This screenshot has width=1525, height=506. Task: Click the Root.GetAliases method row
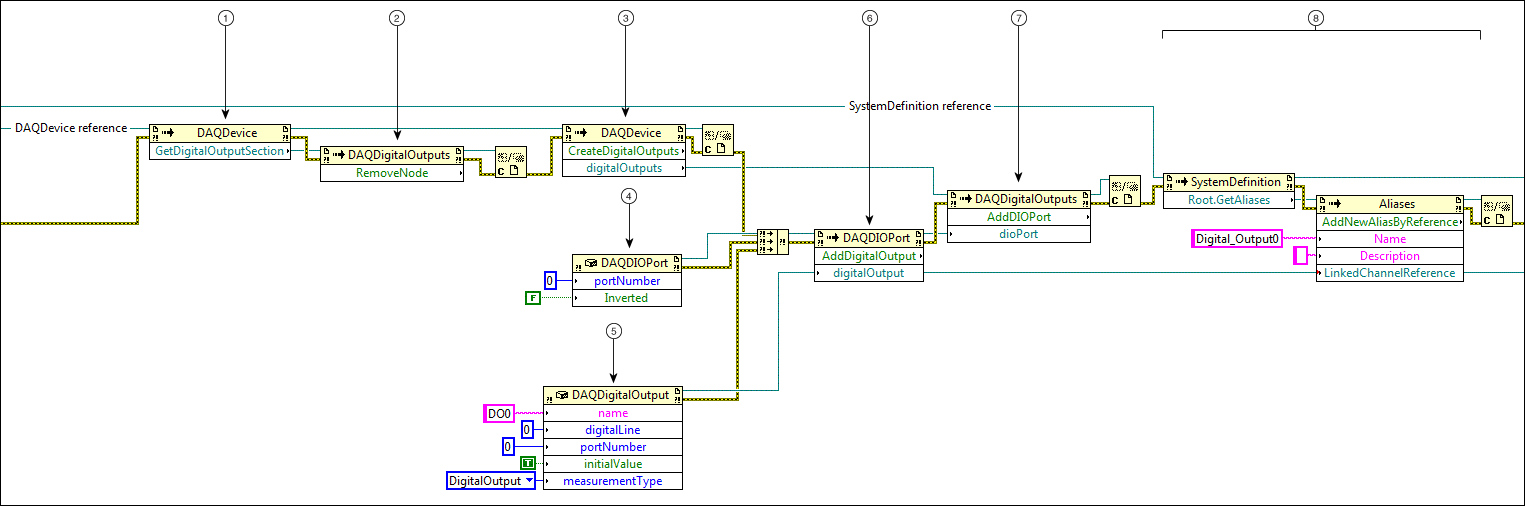1229,199
